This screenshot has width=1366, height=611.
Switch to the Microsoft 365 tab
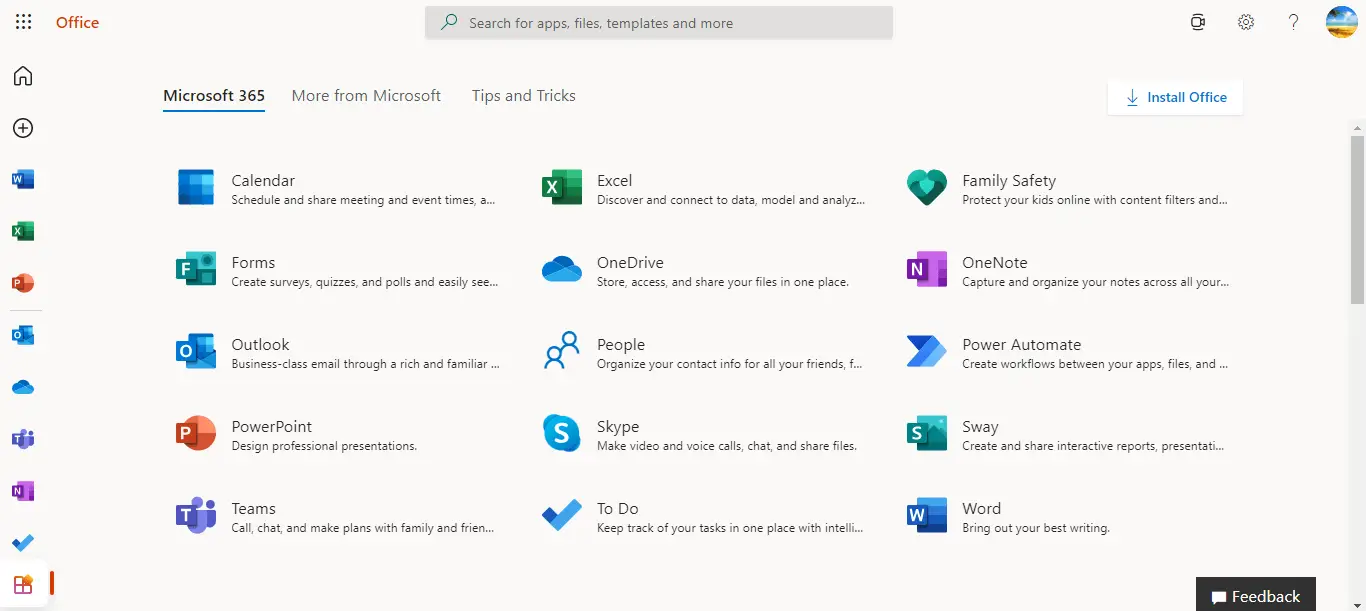(x=214, y=96)
